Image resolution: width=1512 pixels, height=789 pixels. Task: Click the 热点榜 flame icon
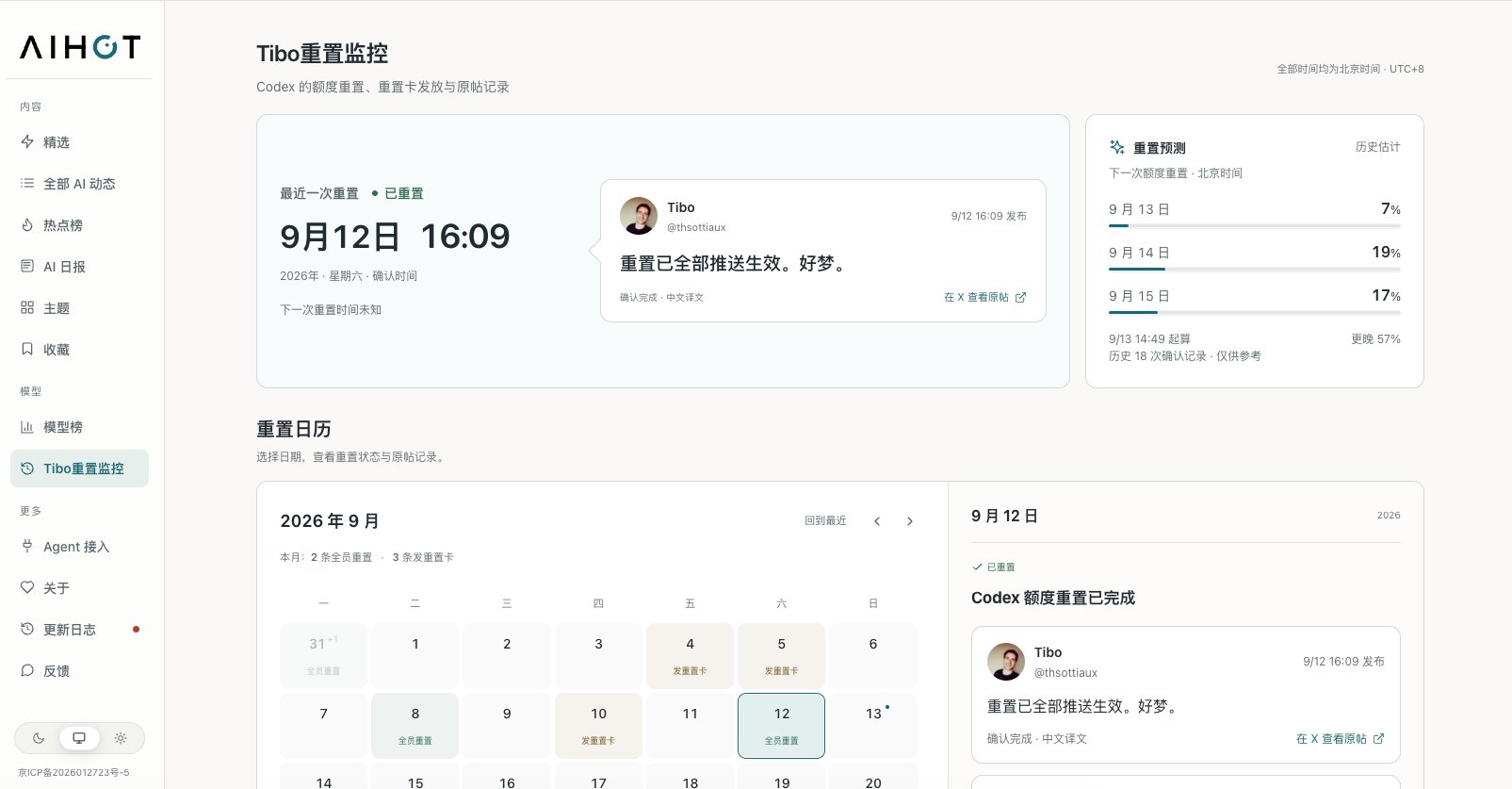[x=27, y=225]
